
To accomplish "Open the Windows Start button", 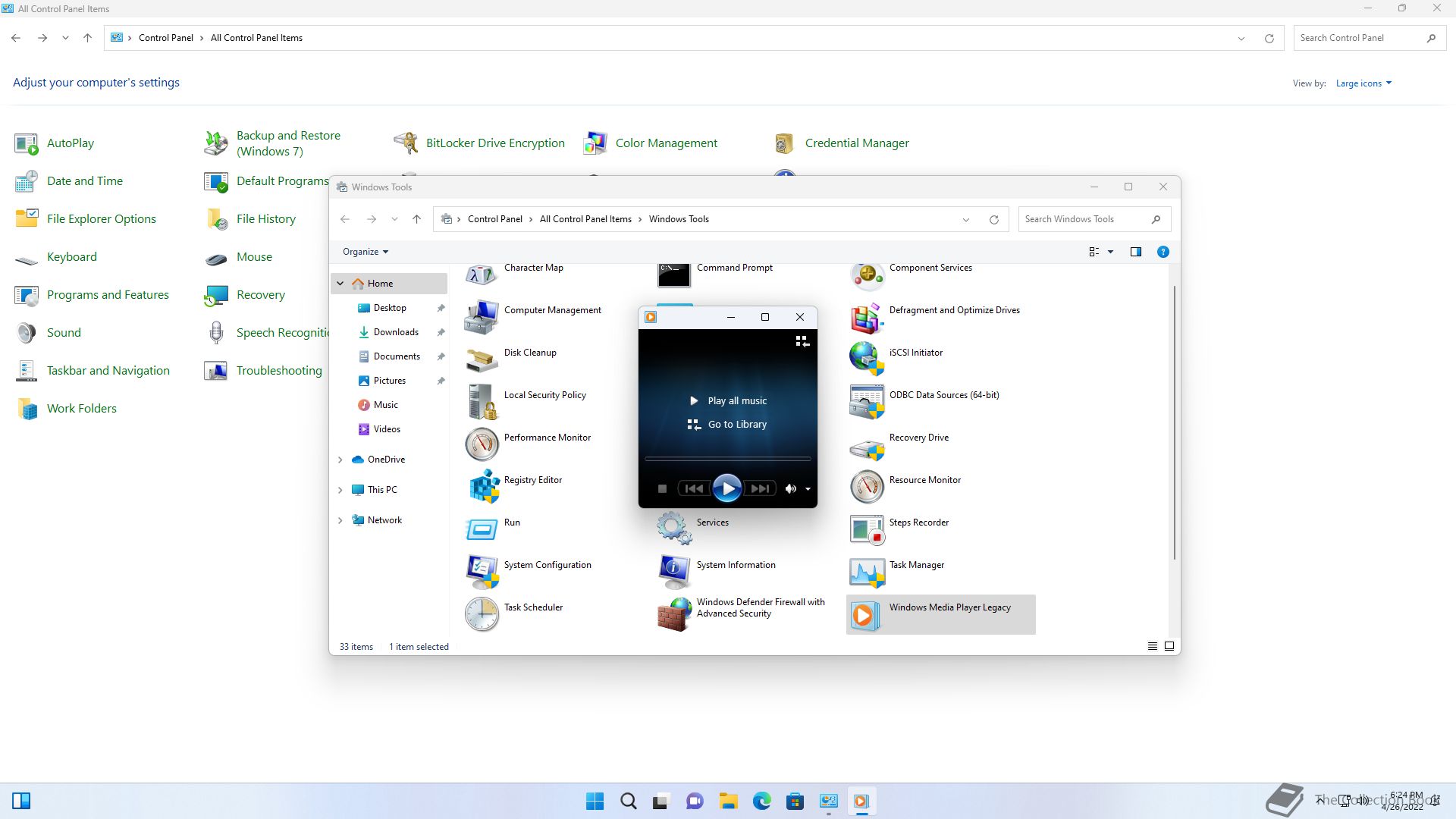I will 595,801.
